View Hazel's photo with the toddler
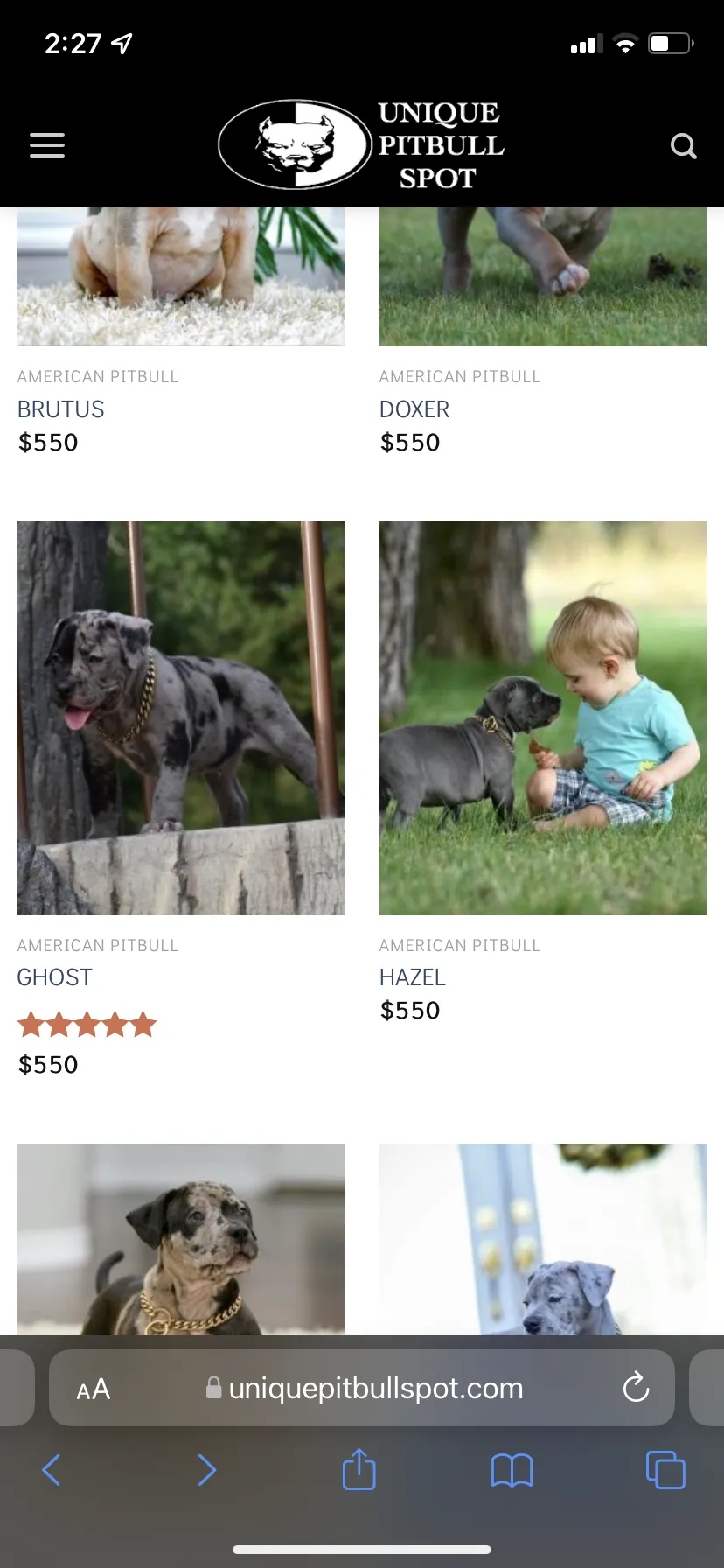Viewport: 724px width, 1568px height. pyautogui.click(x=543, y=718)
